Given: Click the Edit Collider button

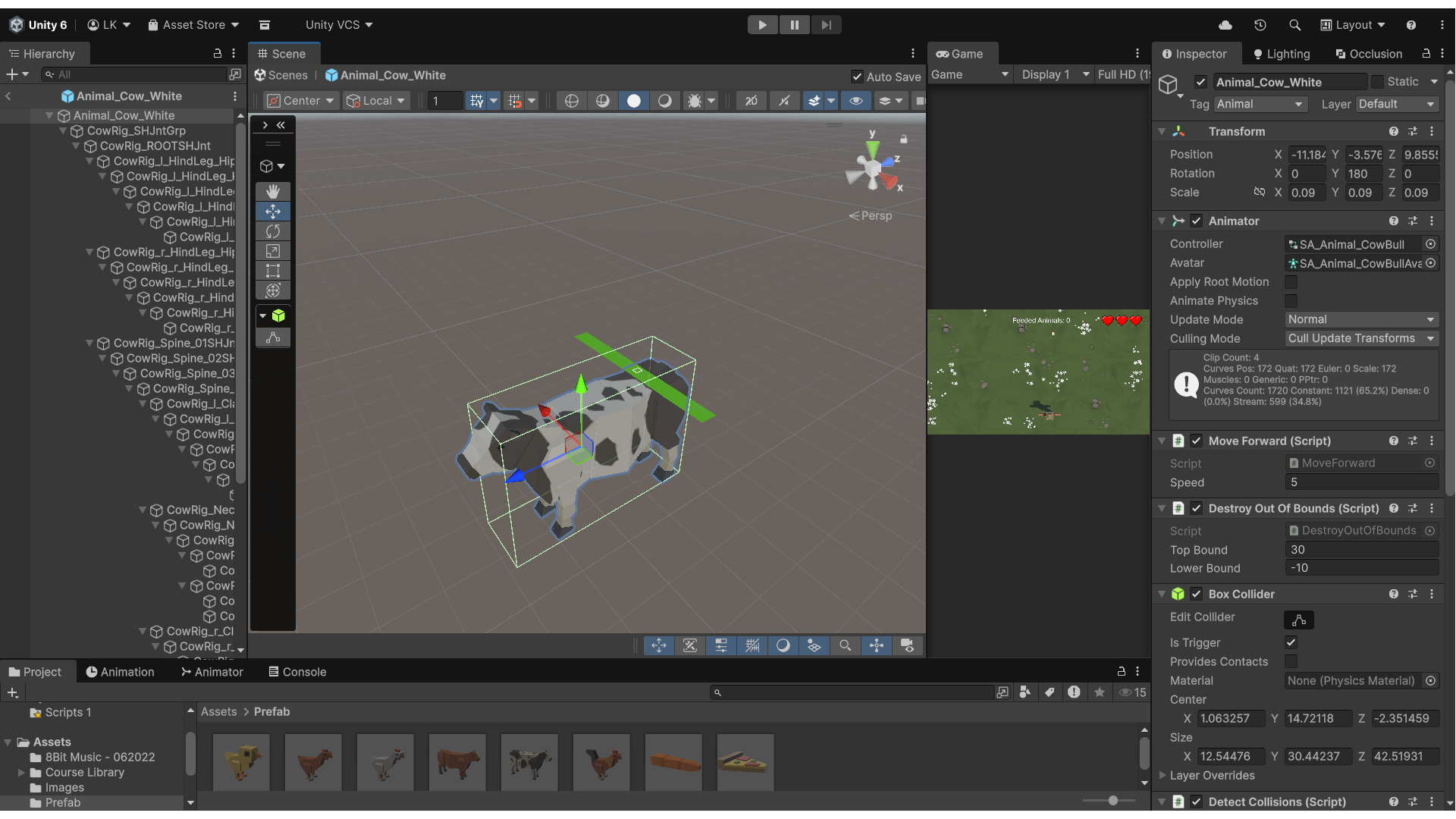Looking at the screenshot, I should pyautogui.click(x=1298, y=620).
